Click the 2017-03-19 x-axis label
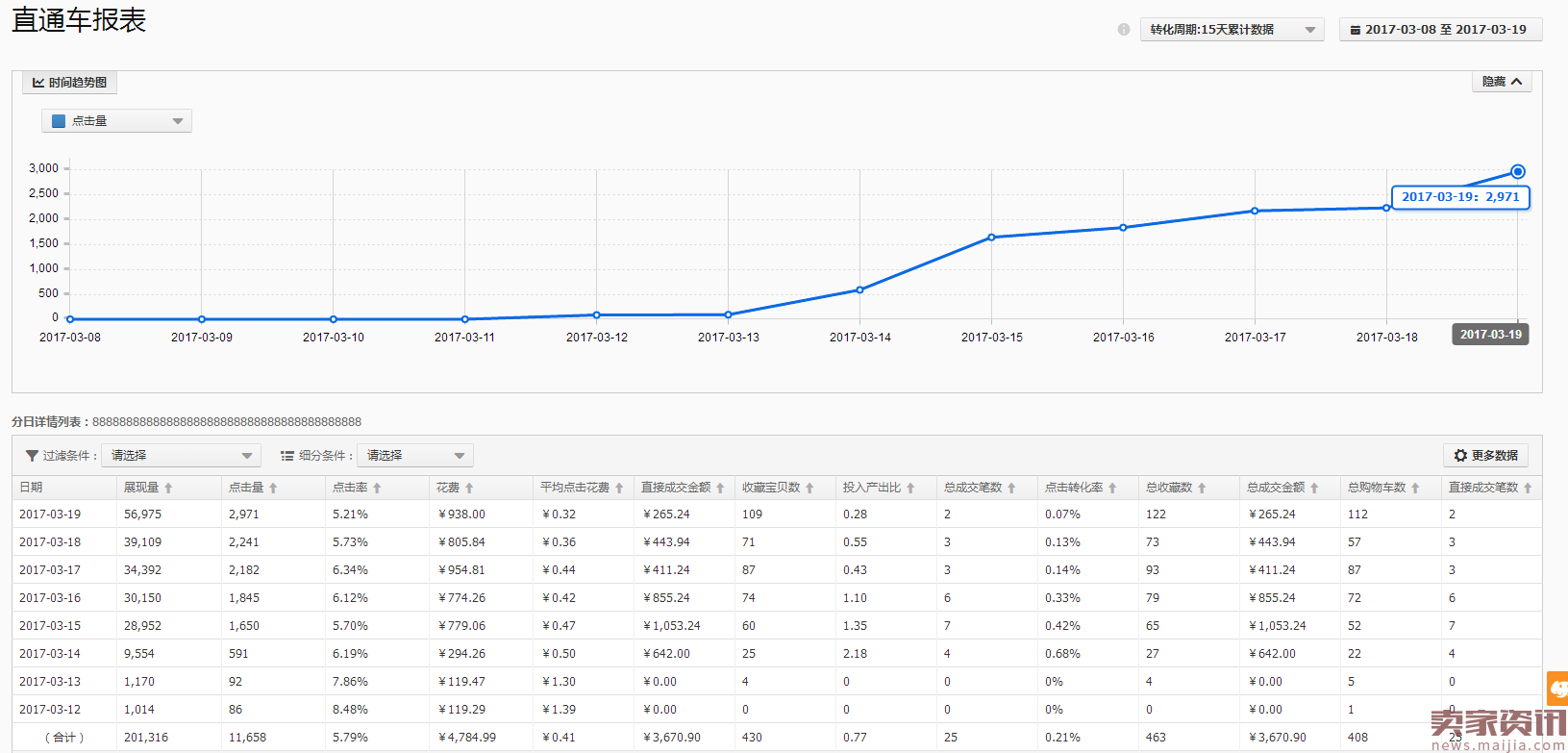 [1490, 335]
